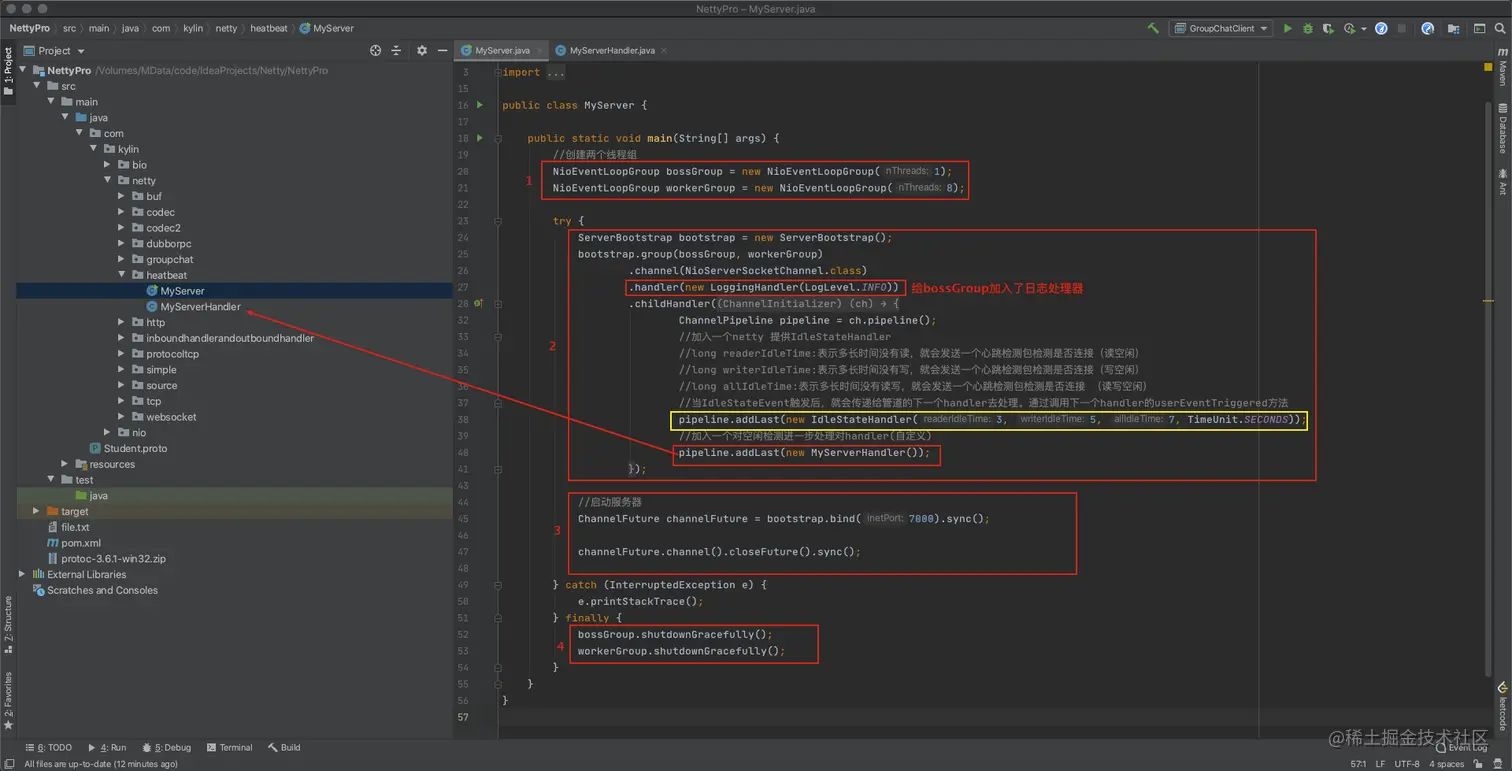Click the 4 spaces indent indicator
Image resolution: width=1512 pixels, height=771 pixels.
tap(1447, 764)
